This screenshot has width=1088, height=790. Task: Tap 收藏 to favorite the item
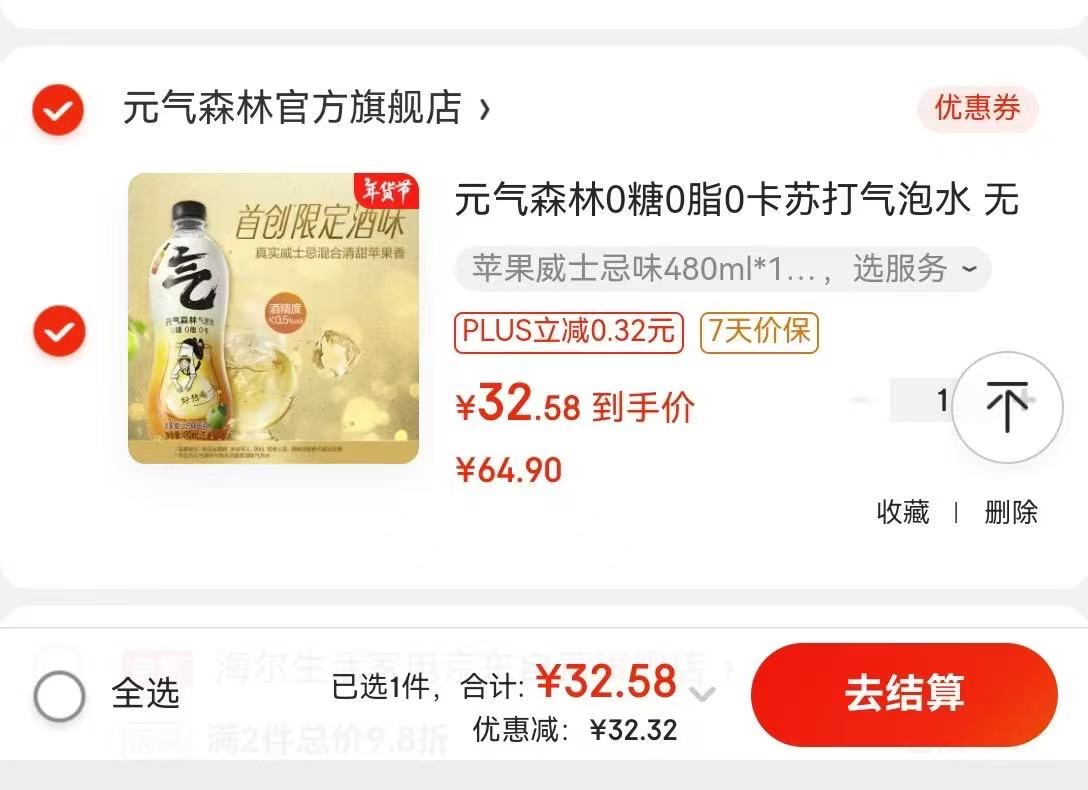click(x=903, y=512)
